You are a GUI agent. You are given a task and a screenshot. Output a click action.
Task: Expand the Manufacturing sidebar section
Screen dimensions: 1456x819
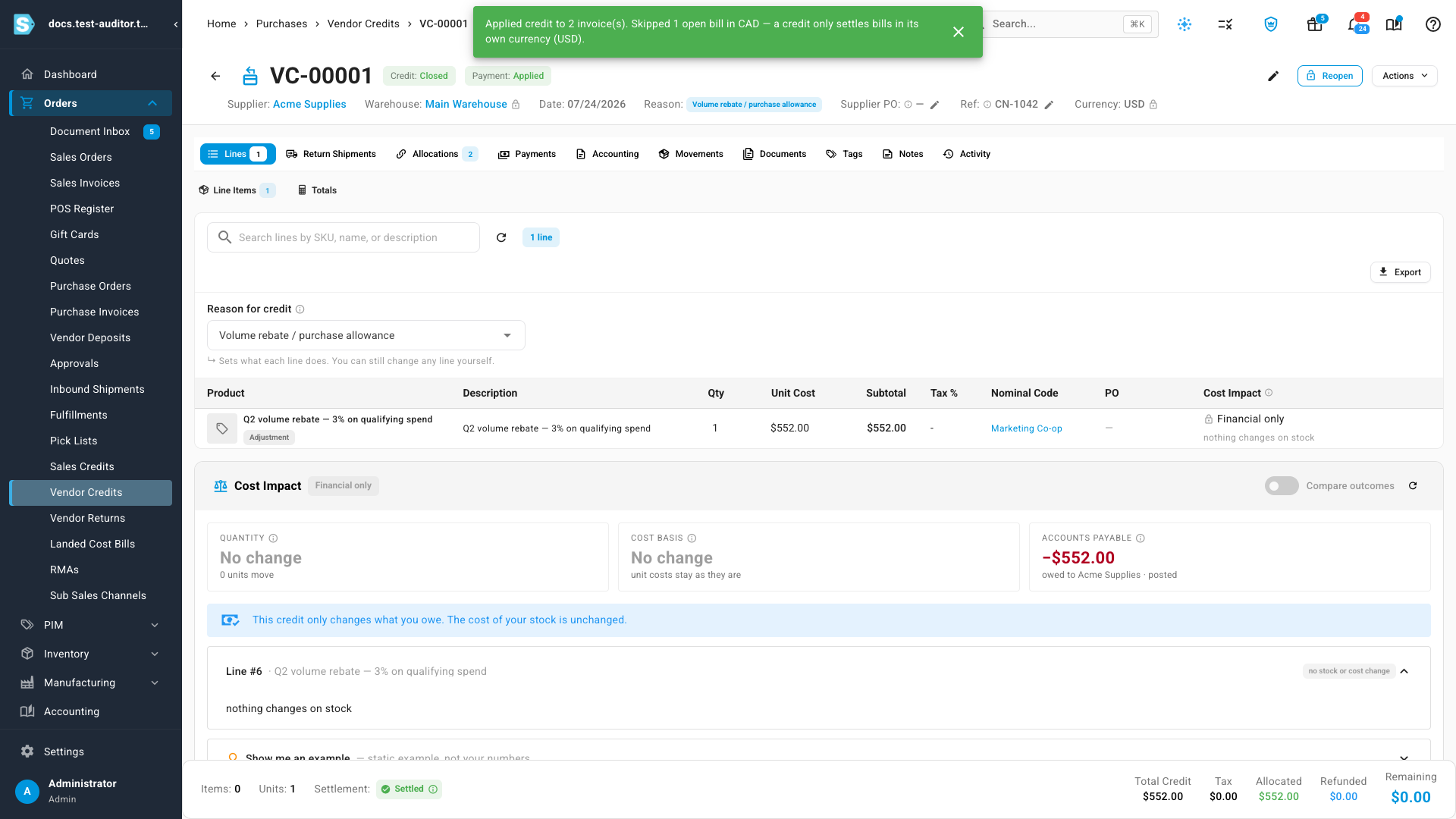[155, 682]
